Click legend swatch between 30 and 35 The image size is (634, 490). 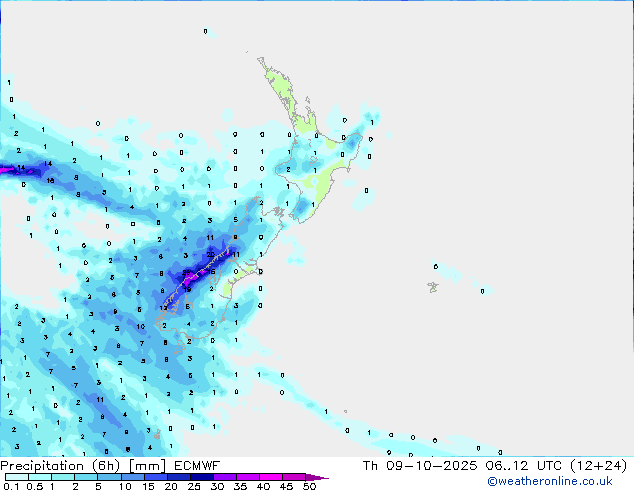point(224,477)
